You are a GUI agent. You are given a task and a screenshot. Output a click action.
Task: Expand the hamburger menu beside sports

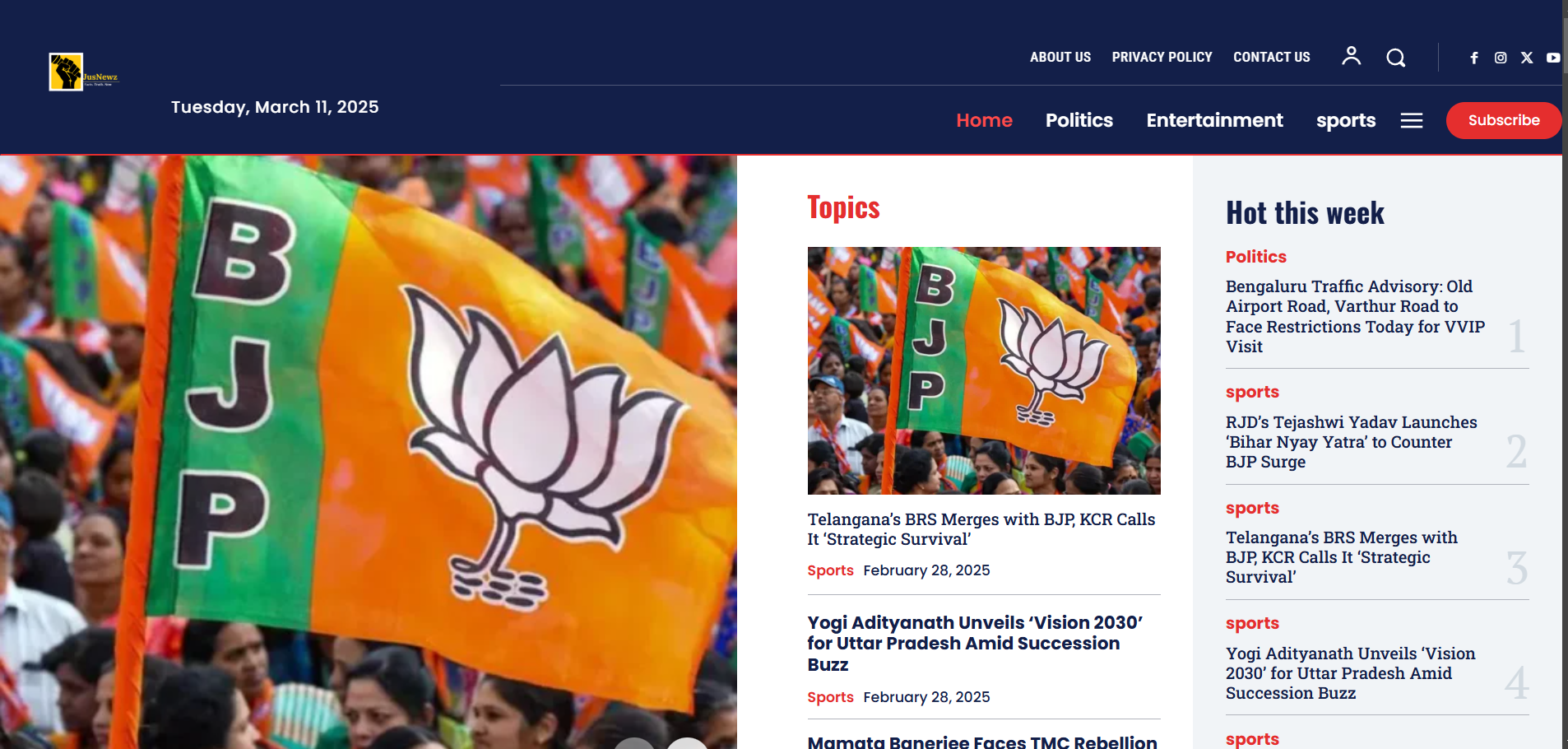click(1412, 121)
